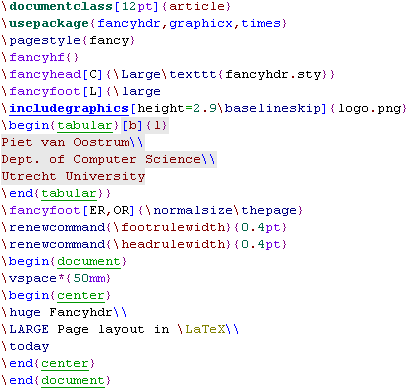Click tabular in the \begin line
Image resolution: width=407 pixels, height=390 pixels.
tap(85, 126)
